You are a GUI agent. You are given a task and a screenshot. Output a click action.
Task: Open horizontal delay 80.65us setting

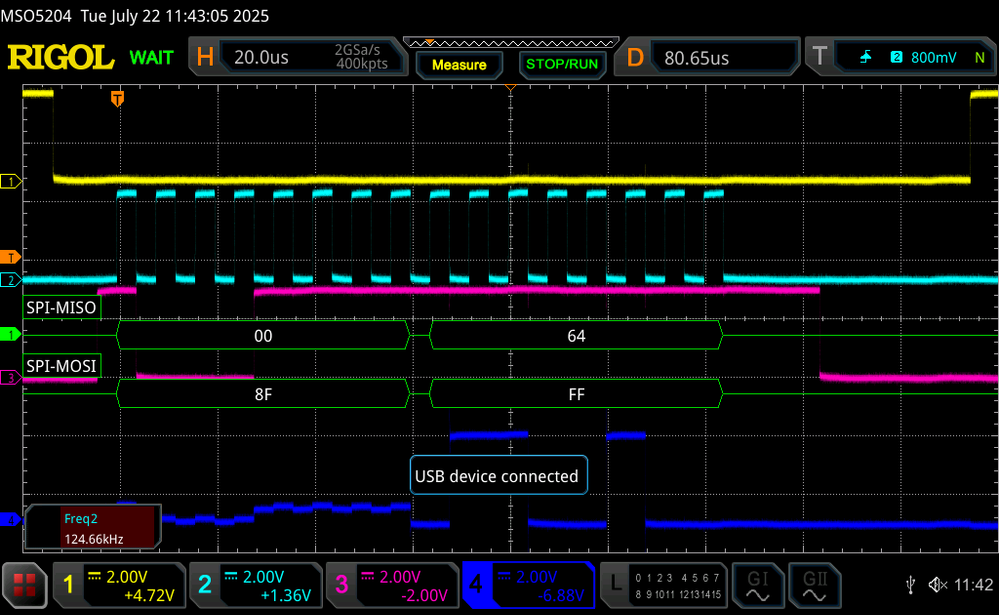click(x=696, y=58)
